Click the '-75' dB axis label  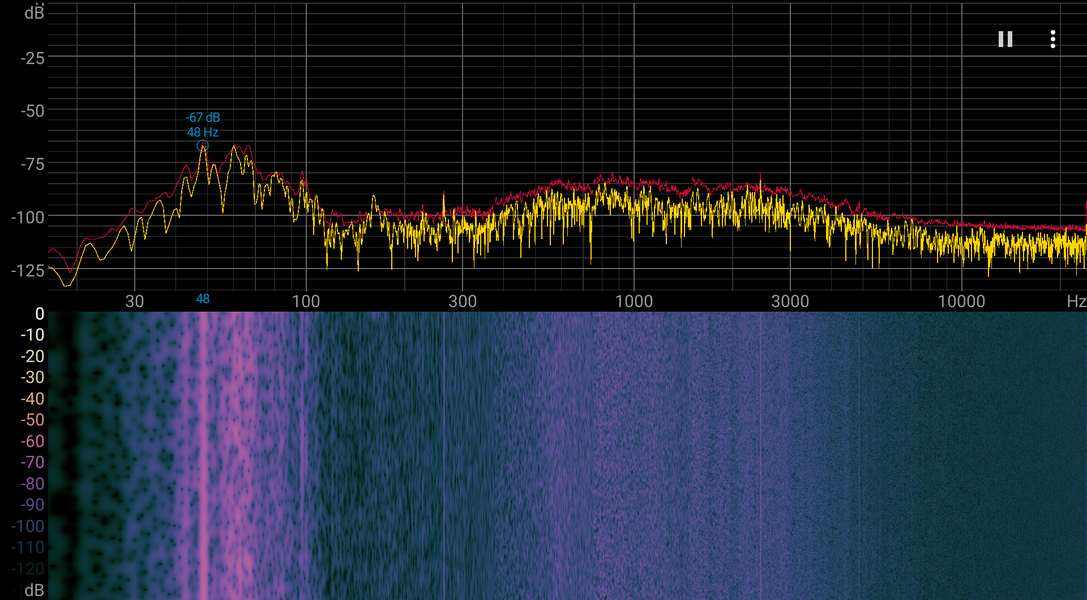click(33, 164)
